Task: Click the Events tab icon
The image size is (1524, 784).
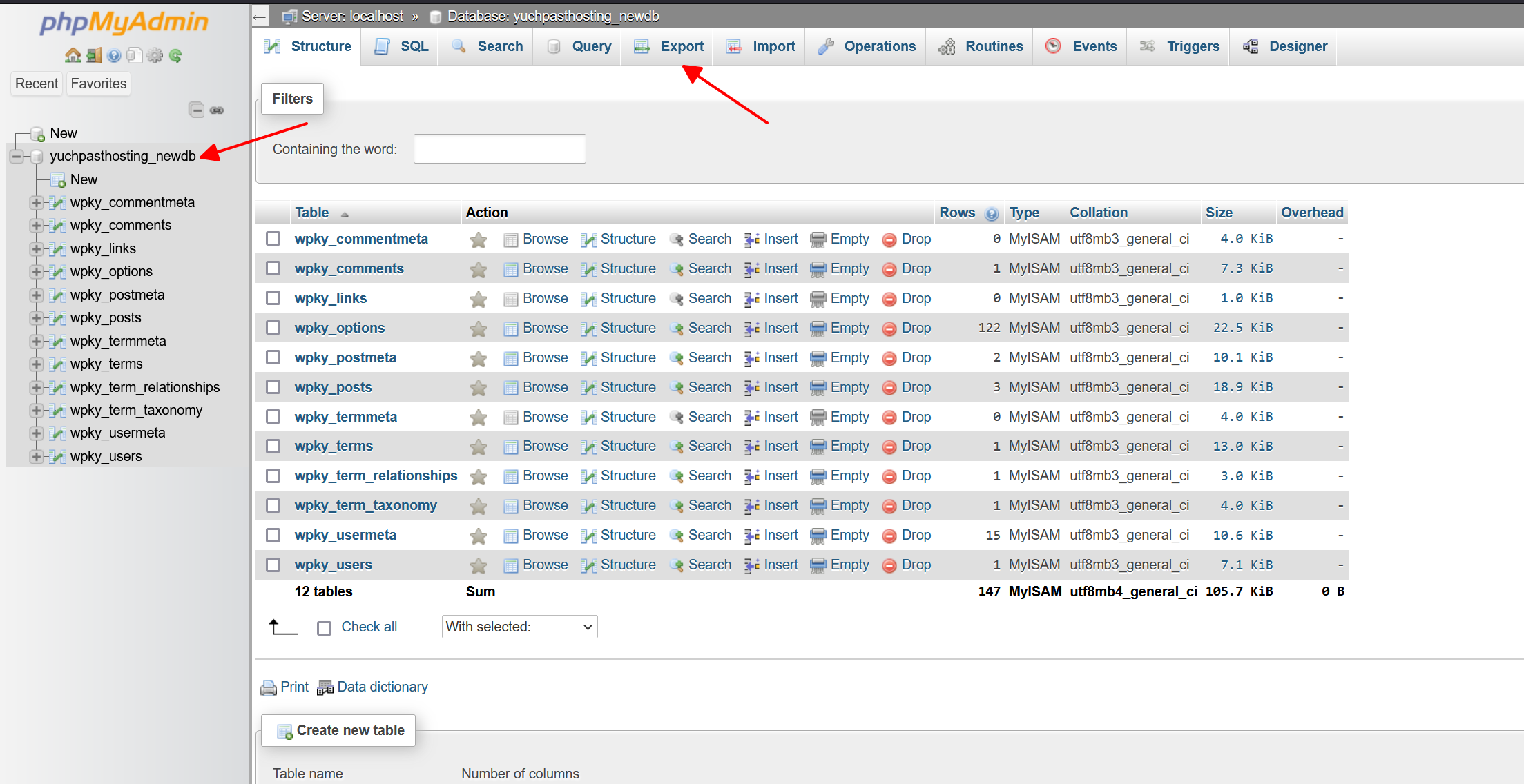Action: [1055, 46]
